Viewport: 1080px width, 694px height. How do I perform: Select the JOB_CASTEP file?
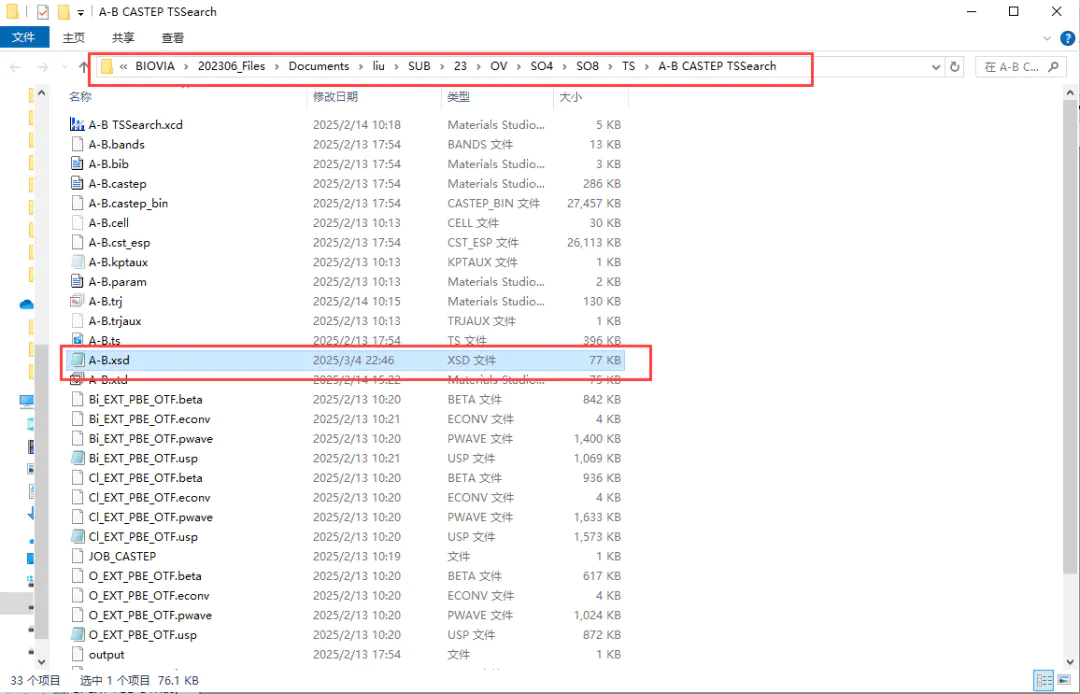[x=122, y=556]
